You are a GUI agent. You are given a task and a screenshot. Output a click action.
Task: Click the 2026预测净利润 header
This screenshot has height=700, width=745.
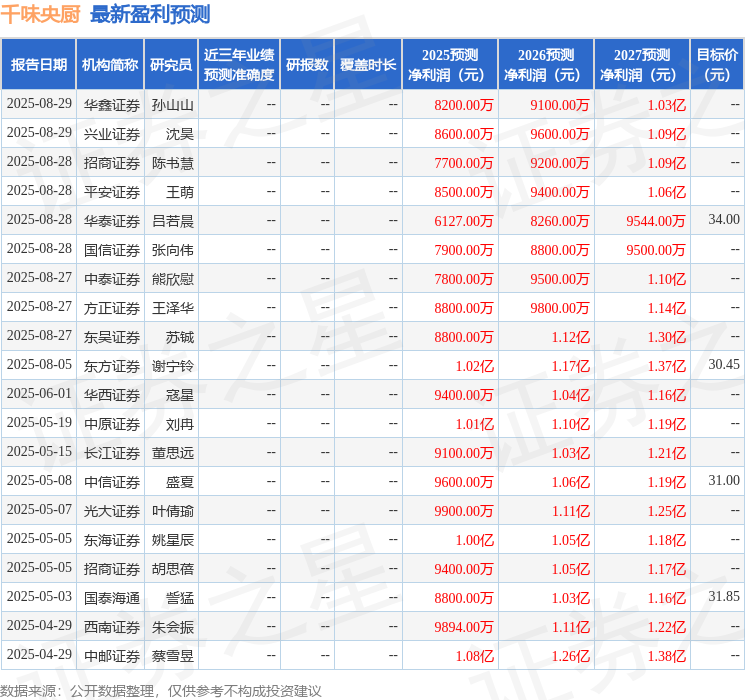click(x=546, y=65)
